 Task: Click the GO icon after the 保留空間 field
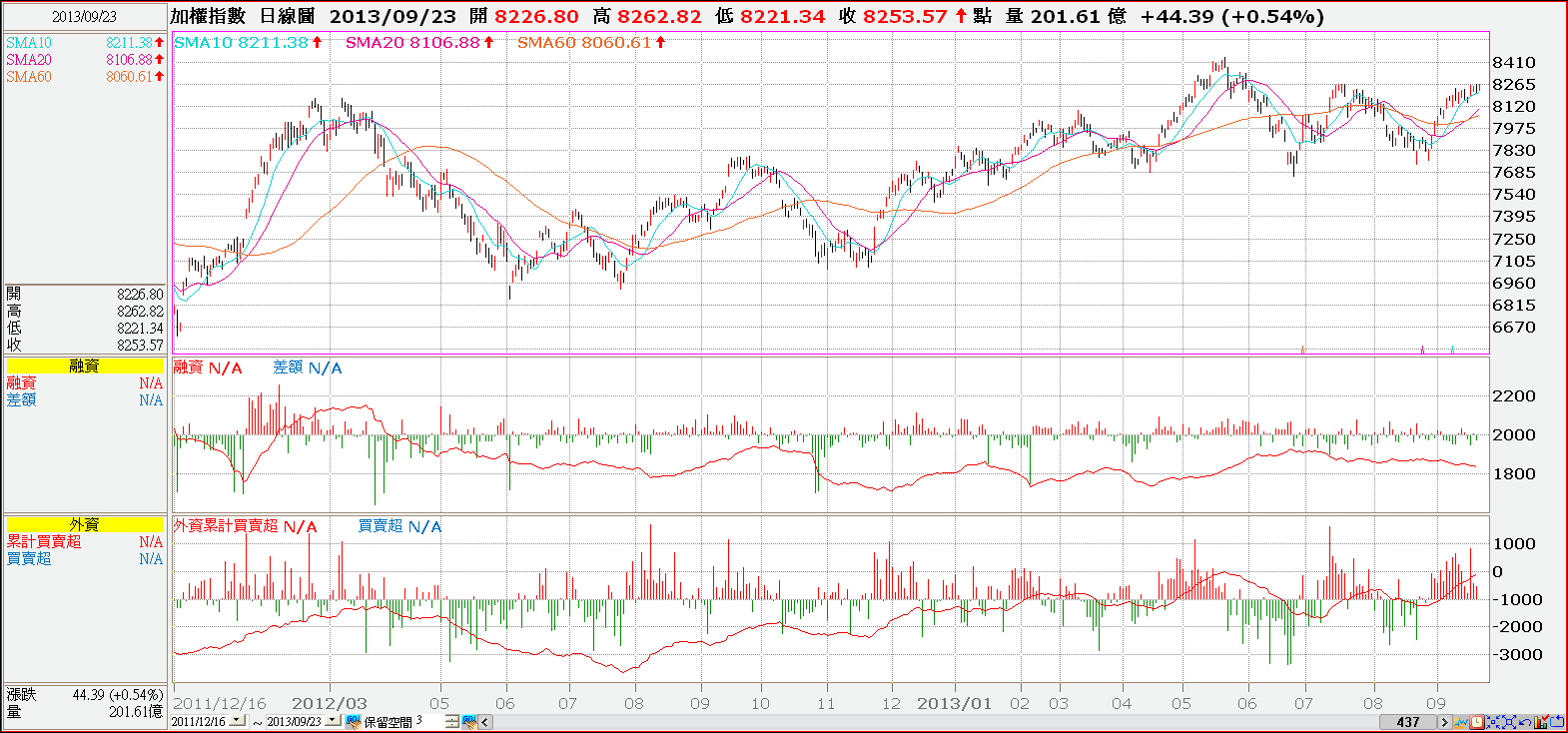468,721
